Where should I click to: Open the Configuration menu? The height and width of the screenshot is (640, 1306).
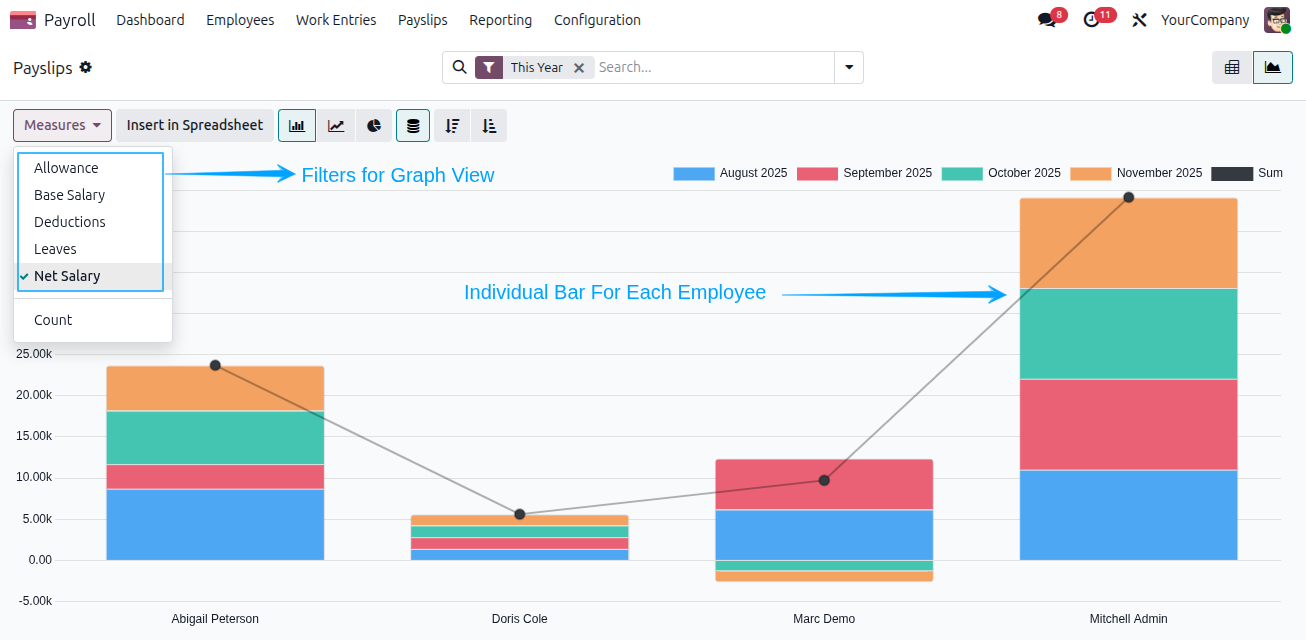tap(597, 20)
